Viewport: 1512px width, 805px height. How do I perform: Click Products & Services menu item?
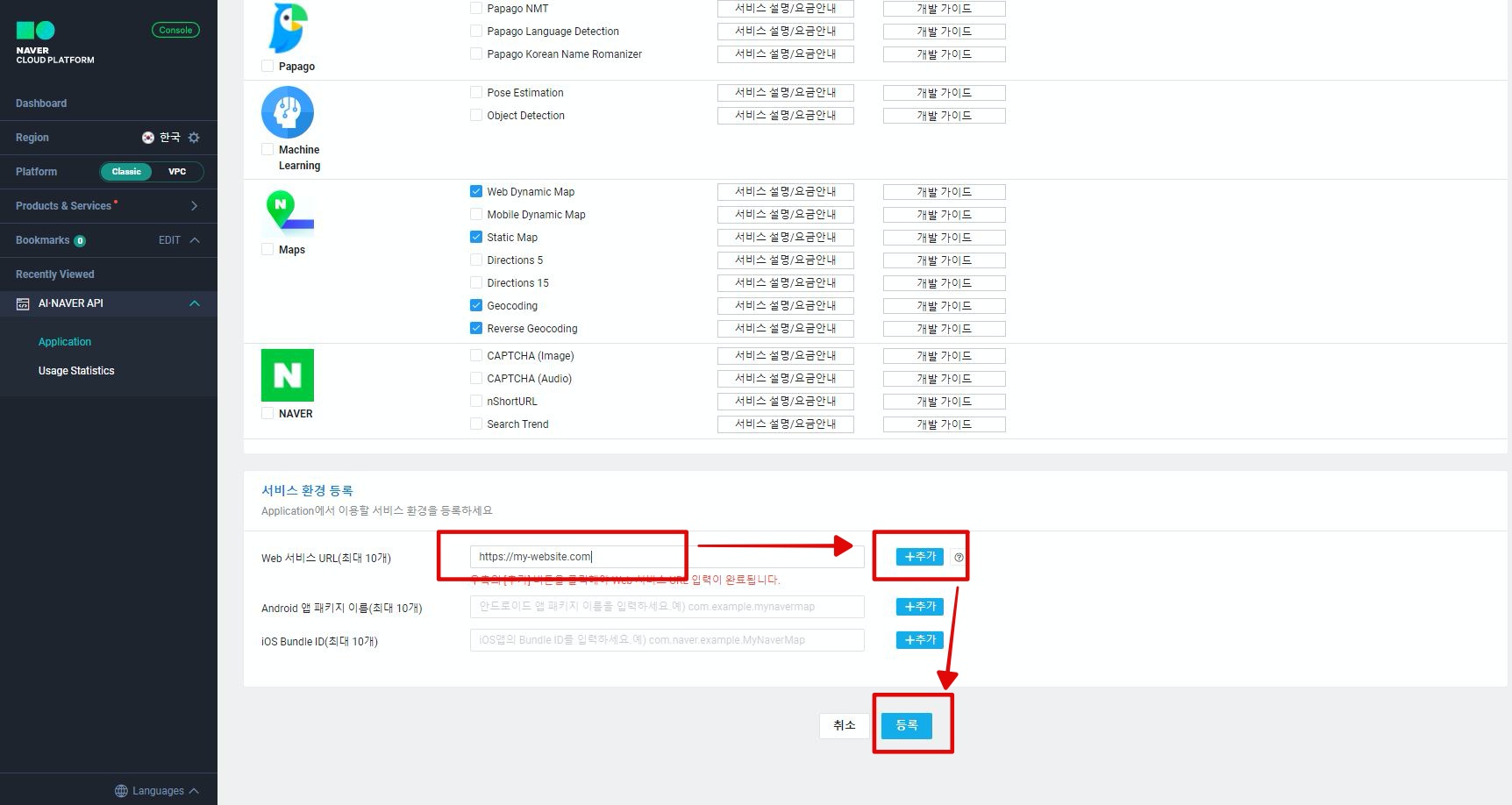point(63,206)
